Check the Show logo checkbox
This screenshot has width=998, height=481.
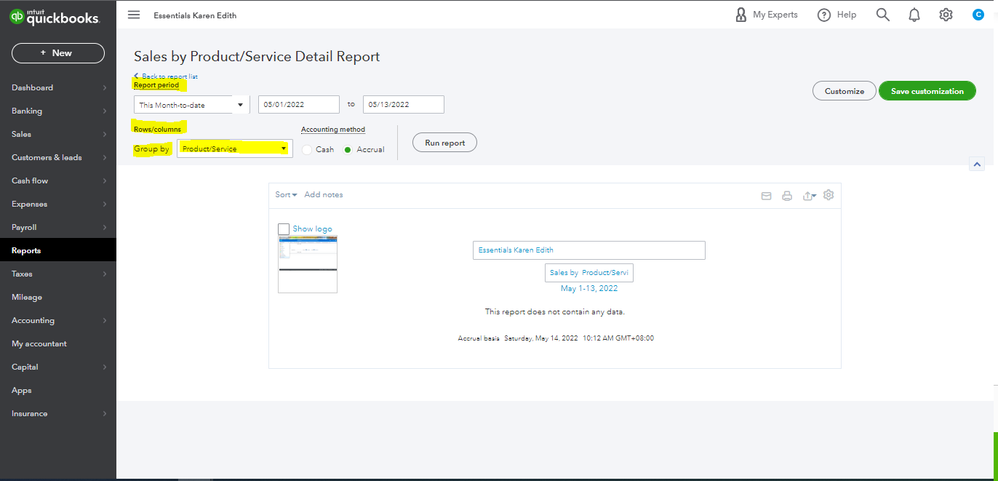tap(284, 229)
